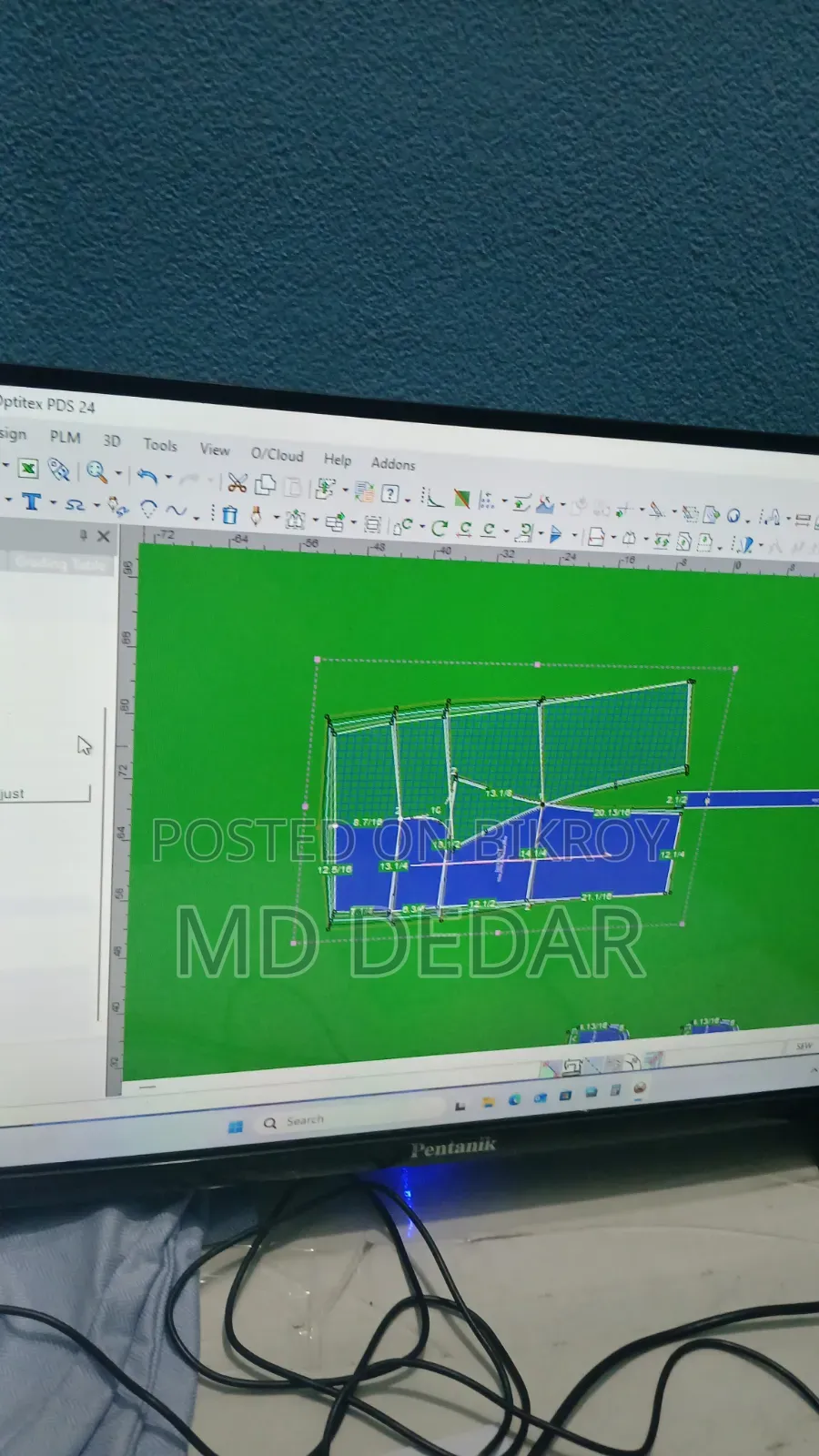Select the dotted arc tool icon

[x=148, y=509]
